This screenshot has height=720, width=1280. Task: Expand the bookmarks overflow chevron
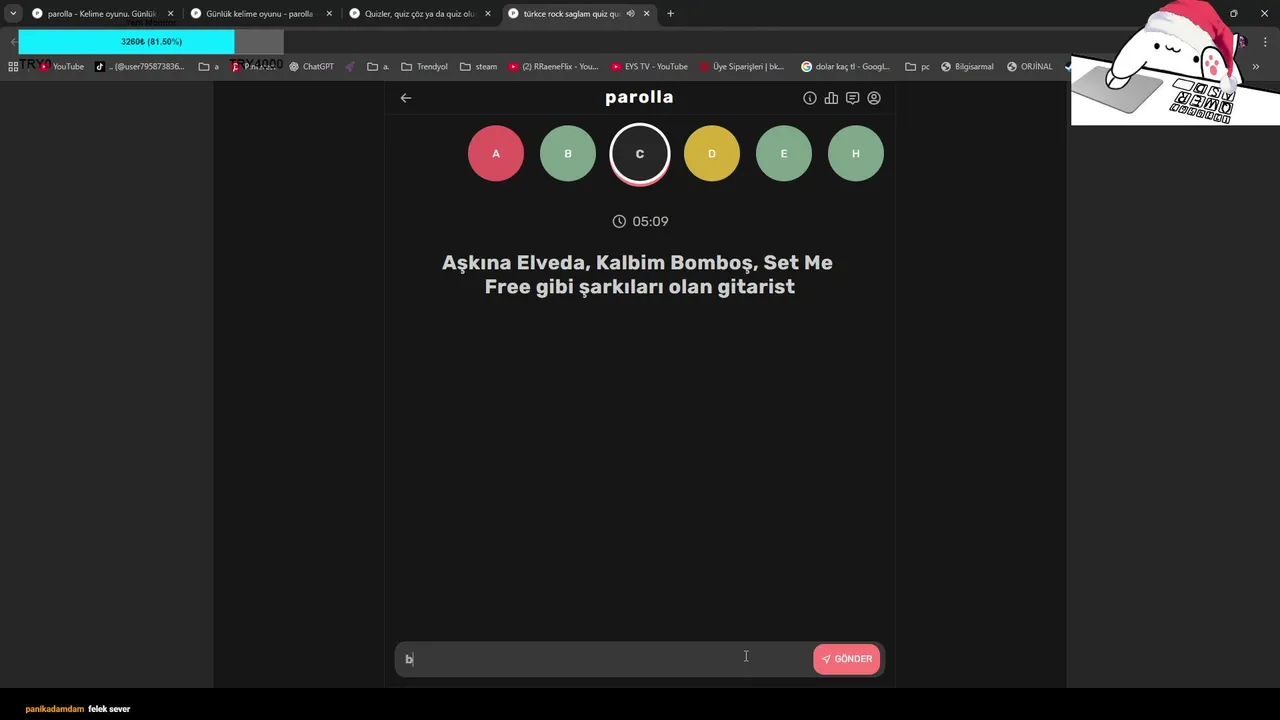click(1255, 66)
